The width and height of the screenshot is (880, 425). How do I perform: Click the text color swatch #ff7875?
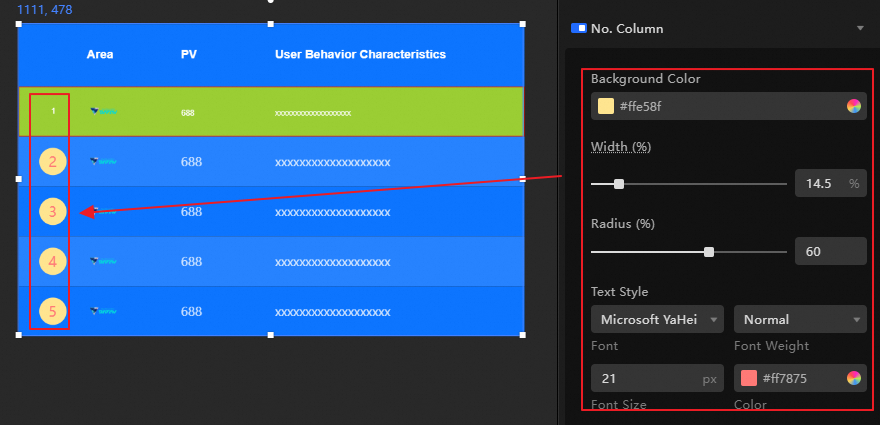pyautogui.click(x=749, y=378)
